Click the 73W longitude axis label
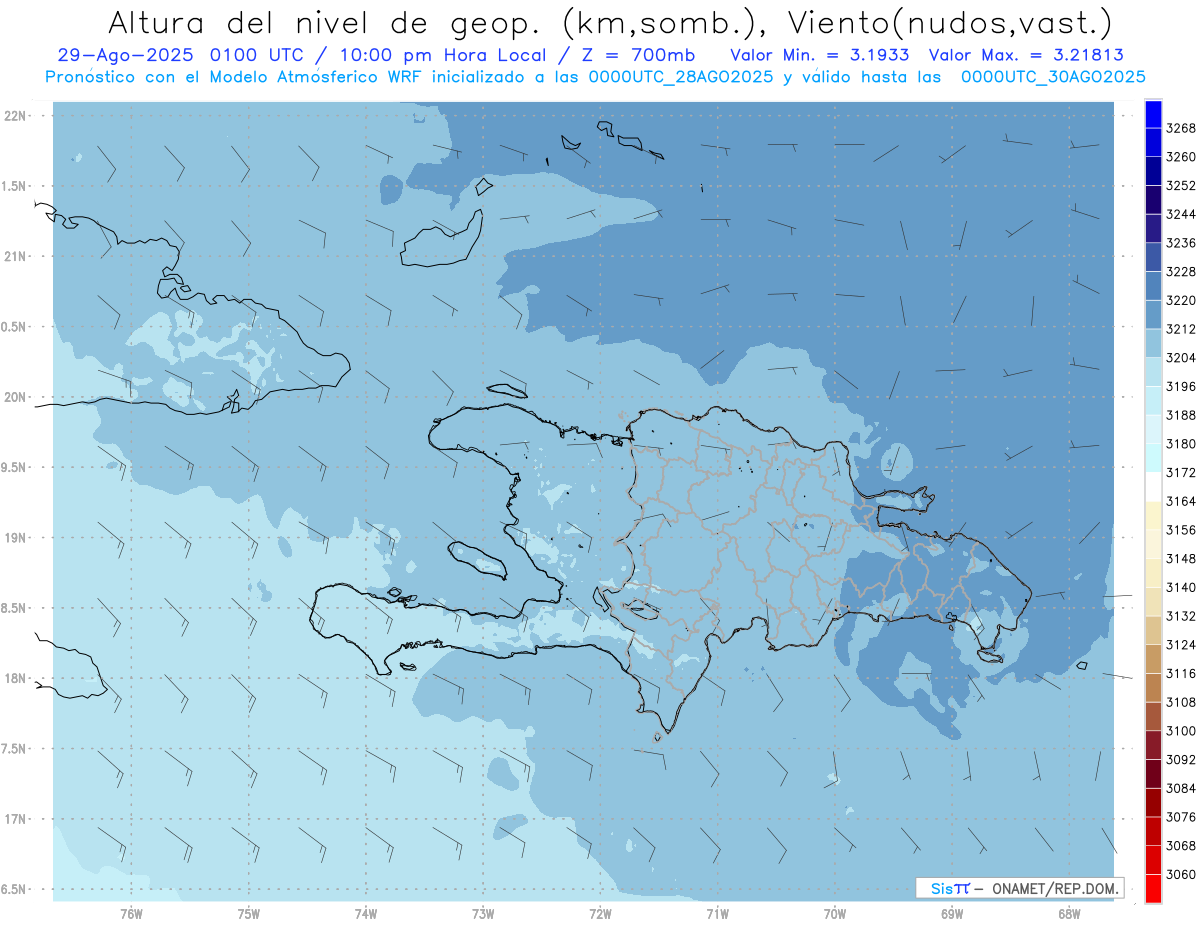 (483, 914)
